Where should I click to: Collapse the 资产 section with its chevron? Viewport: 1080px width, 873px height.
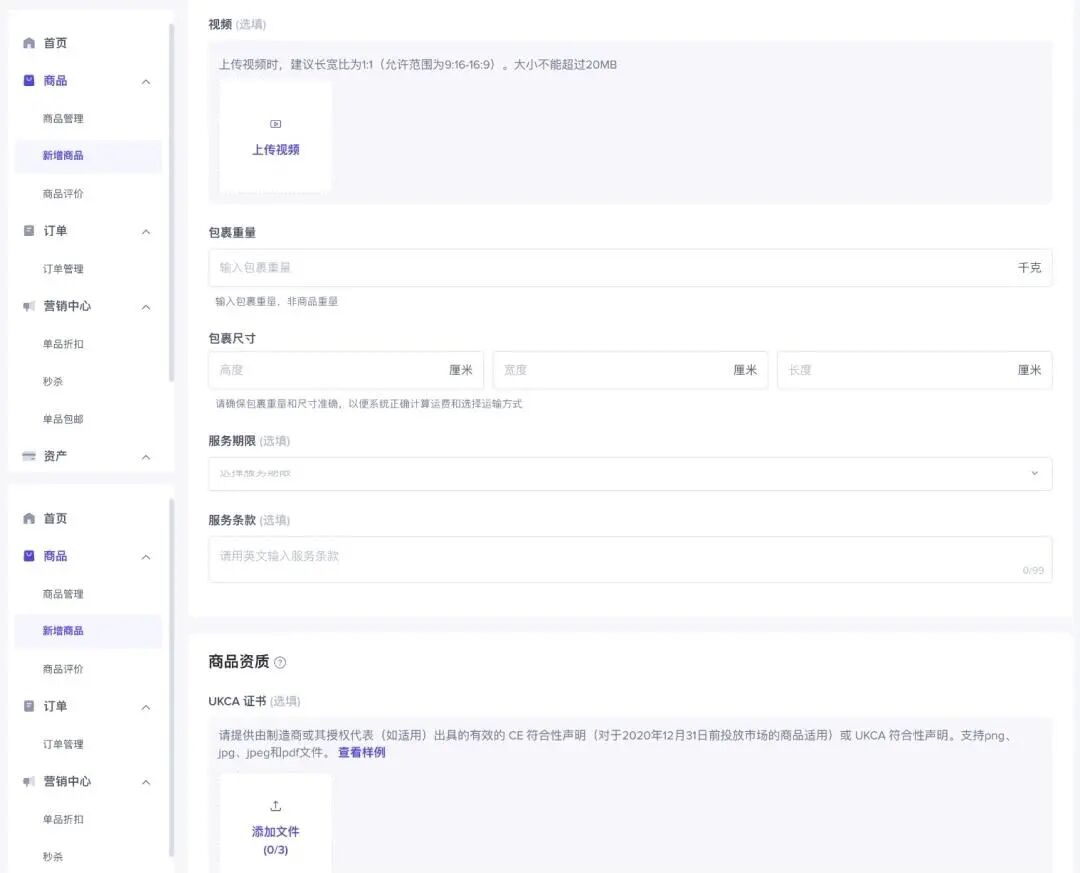146,458
